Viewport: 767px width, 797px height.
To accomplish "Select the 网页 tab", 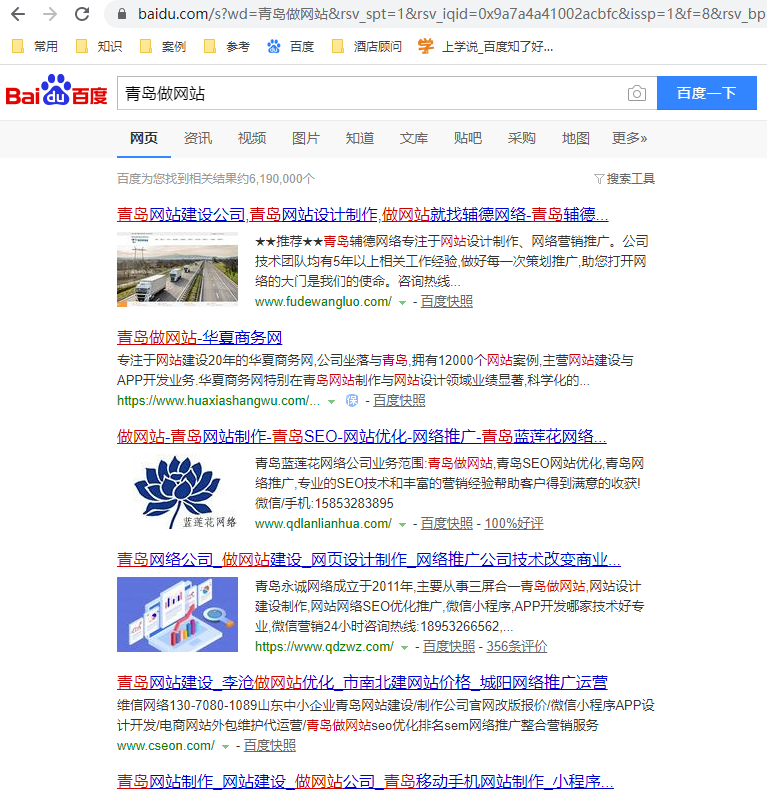I will pos(144,138).
